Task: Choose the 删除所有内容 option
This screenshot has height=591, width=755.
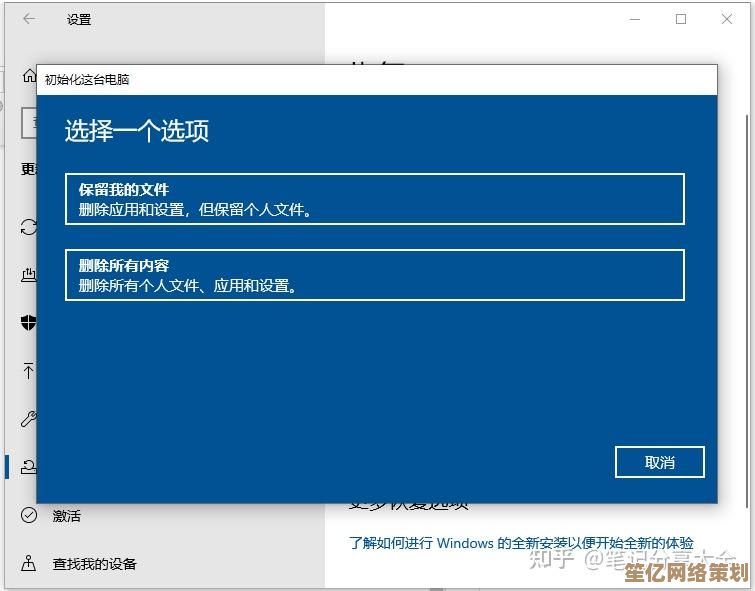Action: pos(375,275)
